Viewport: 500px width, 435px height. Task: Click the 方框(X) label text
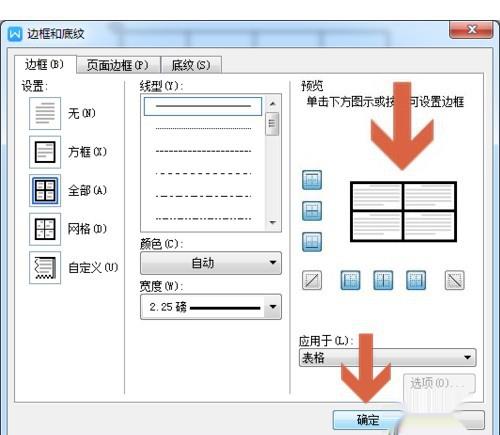[x=87, y=152]
